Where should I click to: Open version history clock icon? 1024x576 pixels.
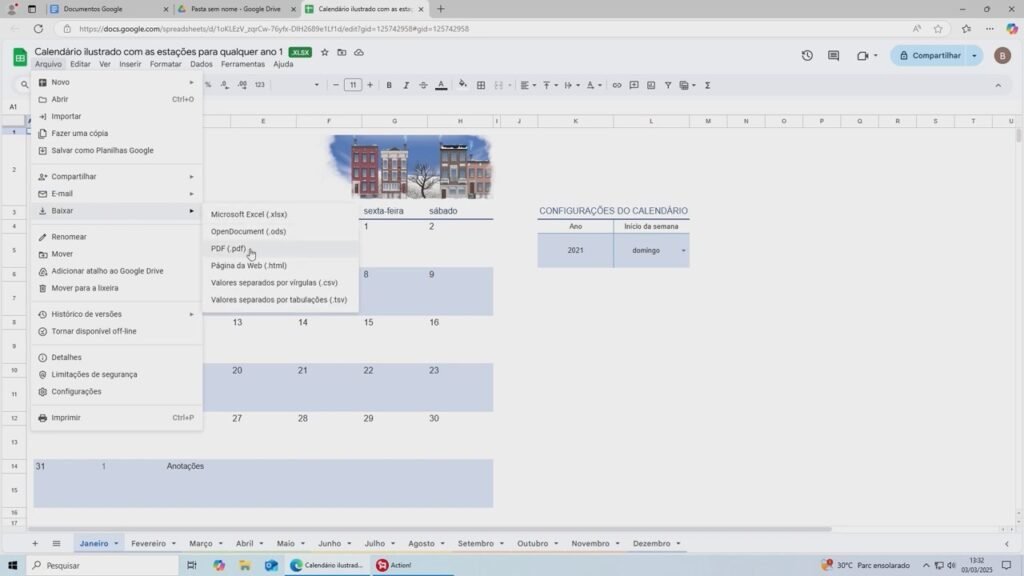tap(807, 56)
